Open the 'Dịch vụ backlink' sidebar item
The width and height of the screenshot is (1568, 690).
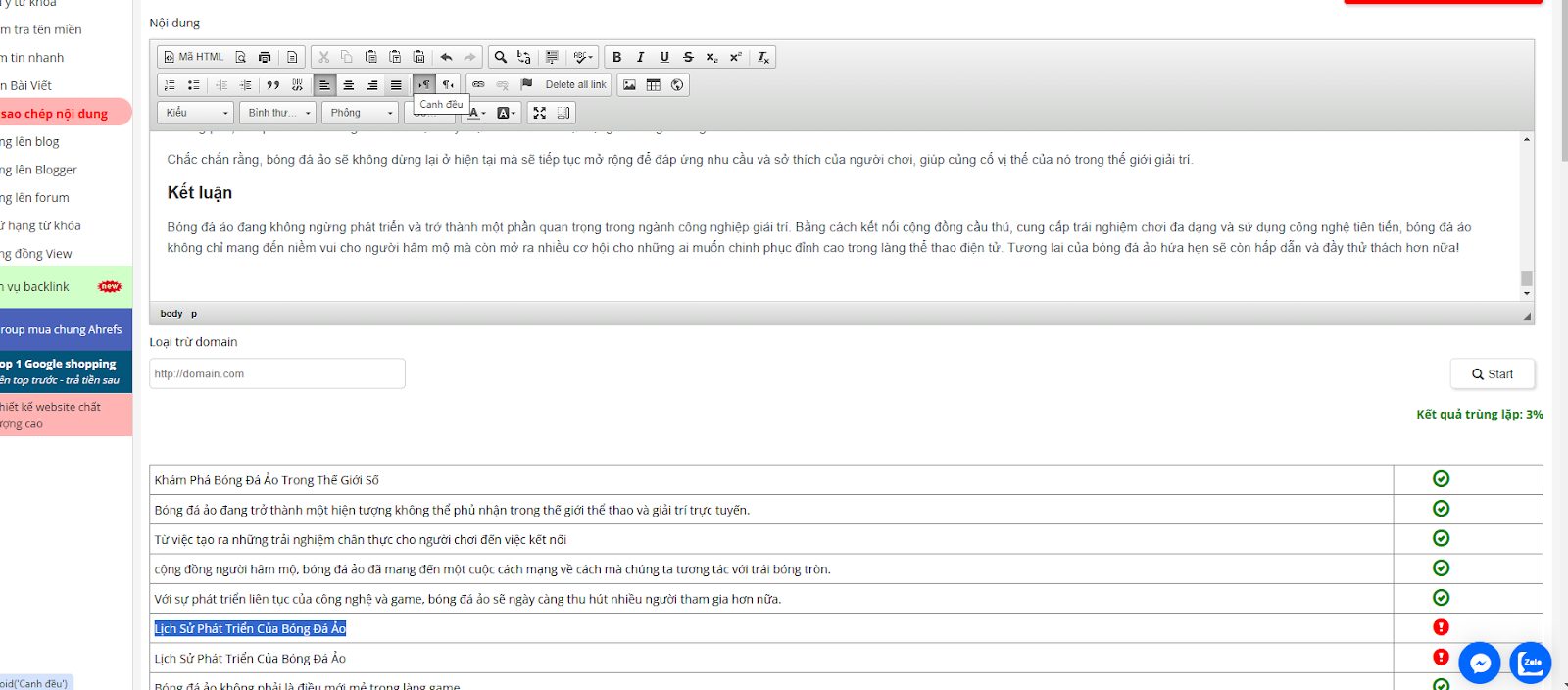tap(66, 287)
